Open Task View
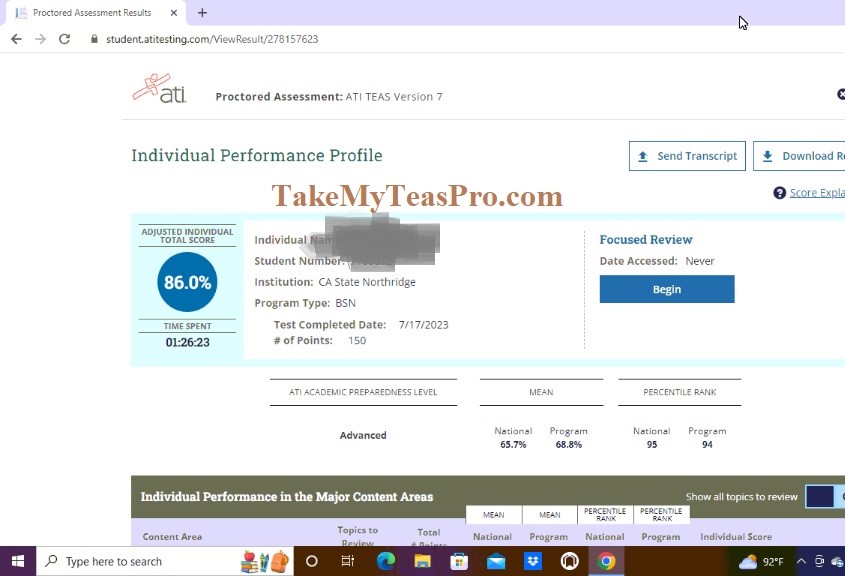The width and height of the screenshot is (845, 576). pos(348,561)
